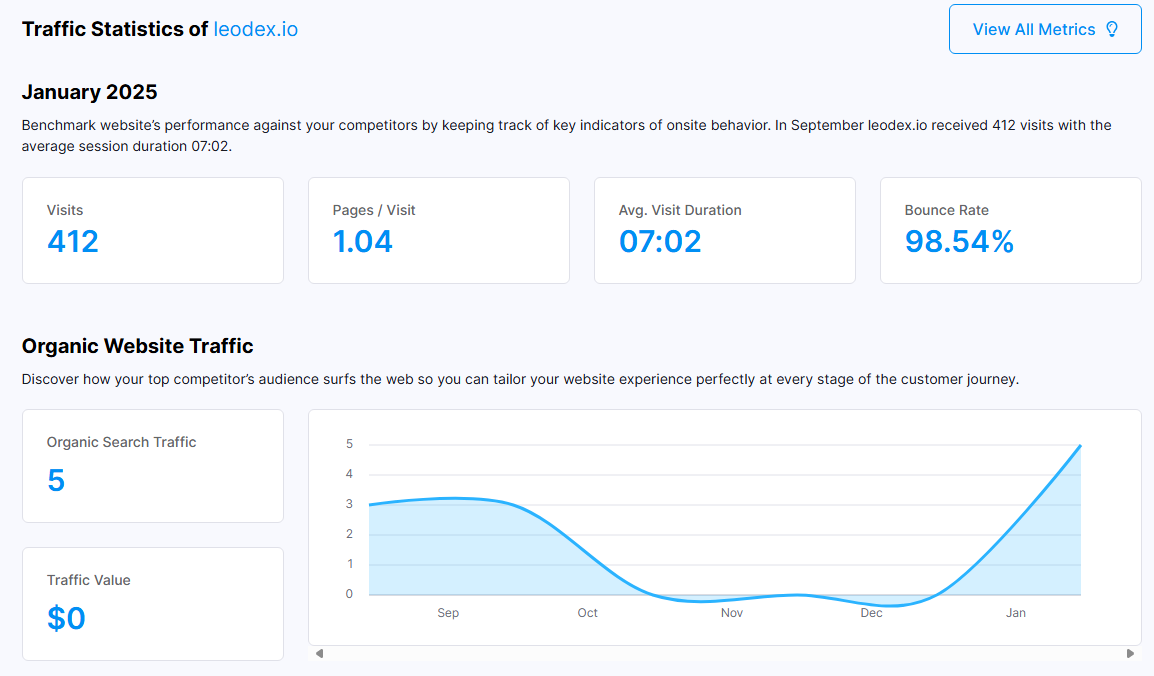Click the Traffic Value $0 card
This screenshot has width=1154, height=676.
point(153,604)
